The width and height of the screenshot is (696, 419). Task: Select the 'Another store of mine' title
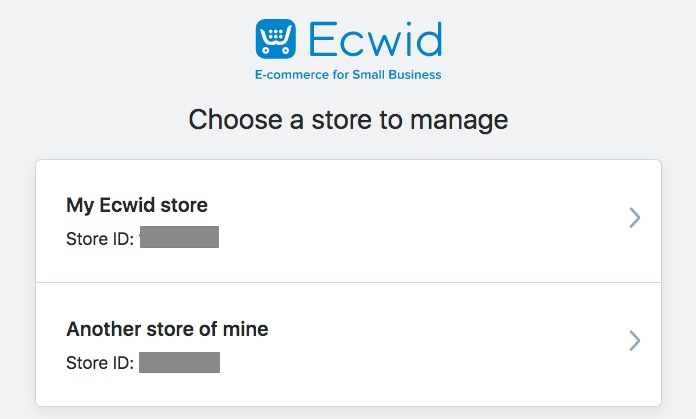167,329
